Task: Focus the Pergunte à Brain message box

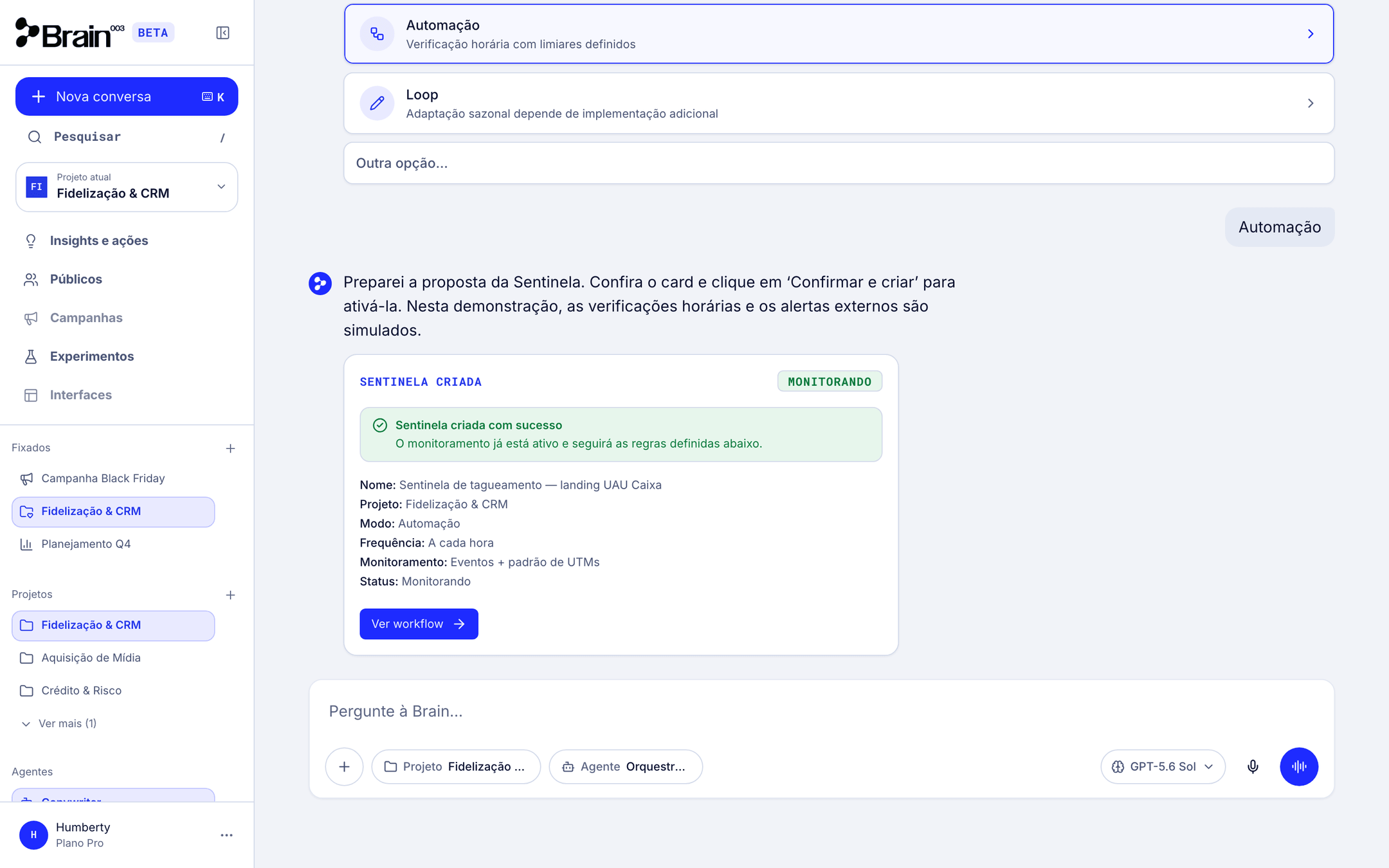Action: [x=821, y=711]
